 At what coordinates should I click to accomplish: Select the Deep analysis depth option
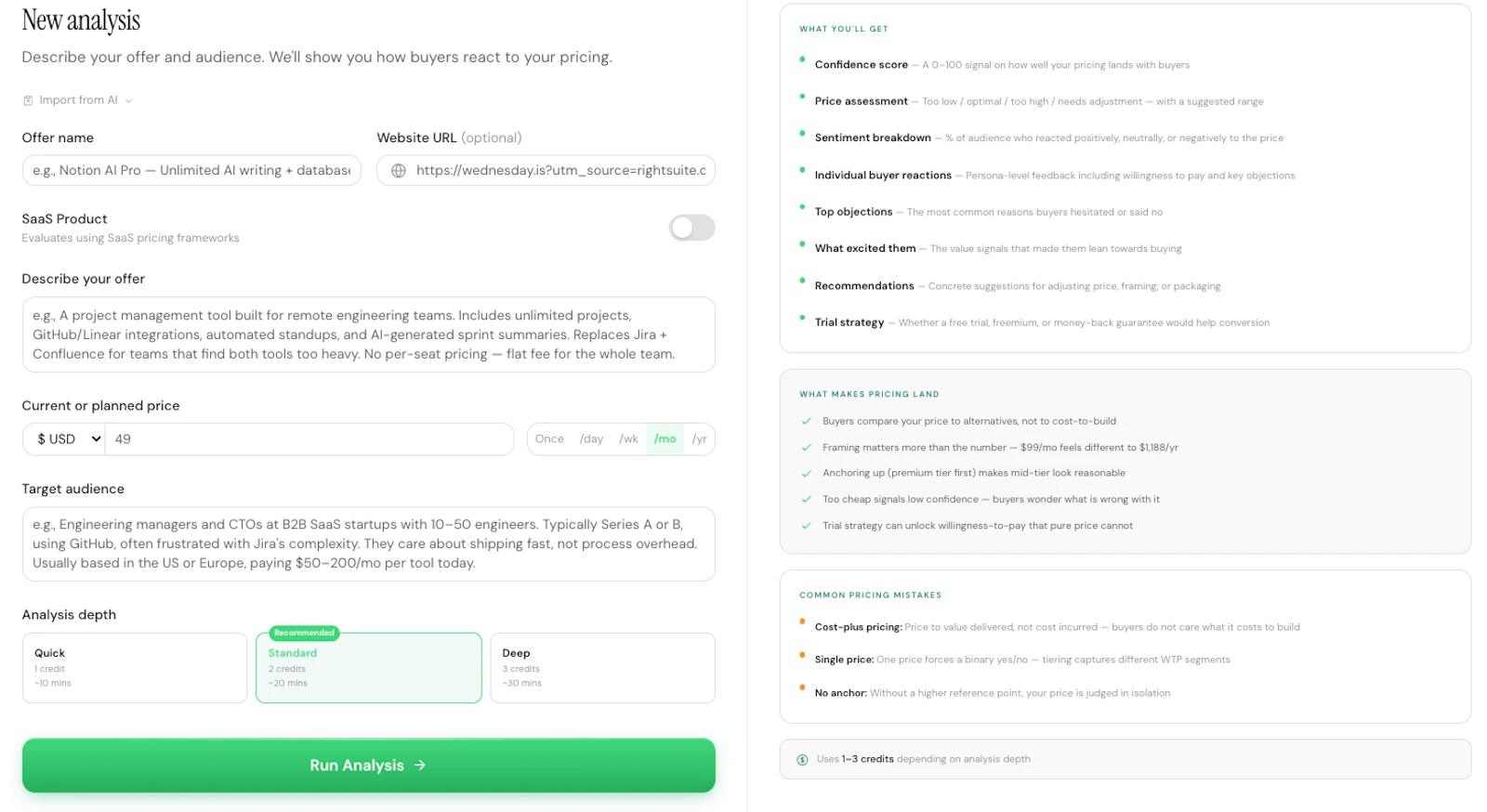(602, 667)
